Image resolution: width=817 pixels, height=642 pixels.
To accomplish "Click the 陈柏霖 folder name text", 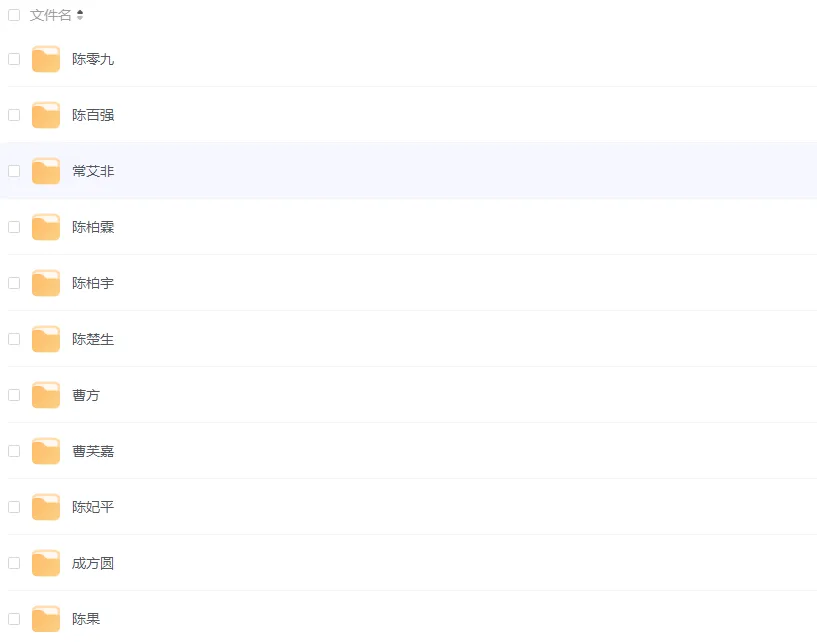I will point(93,227).
